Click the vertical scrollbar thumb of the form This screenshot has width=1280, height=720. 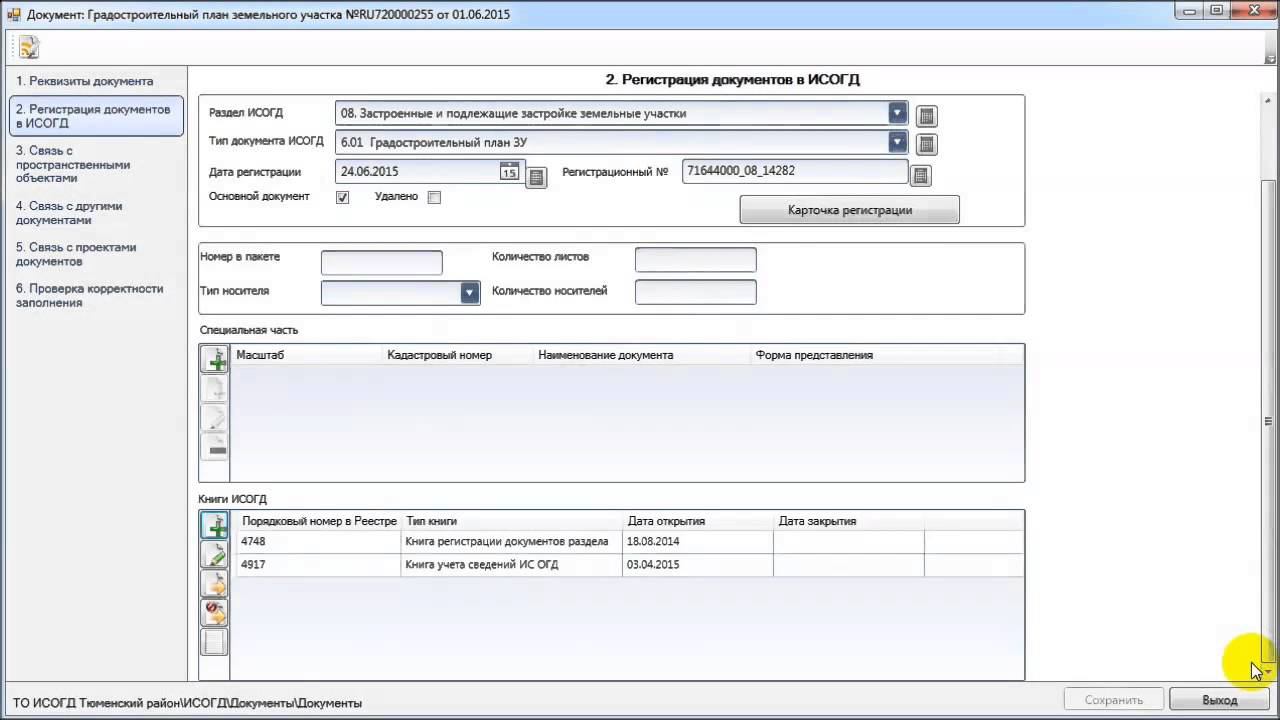point(1268,420)
